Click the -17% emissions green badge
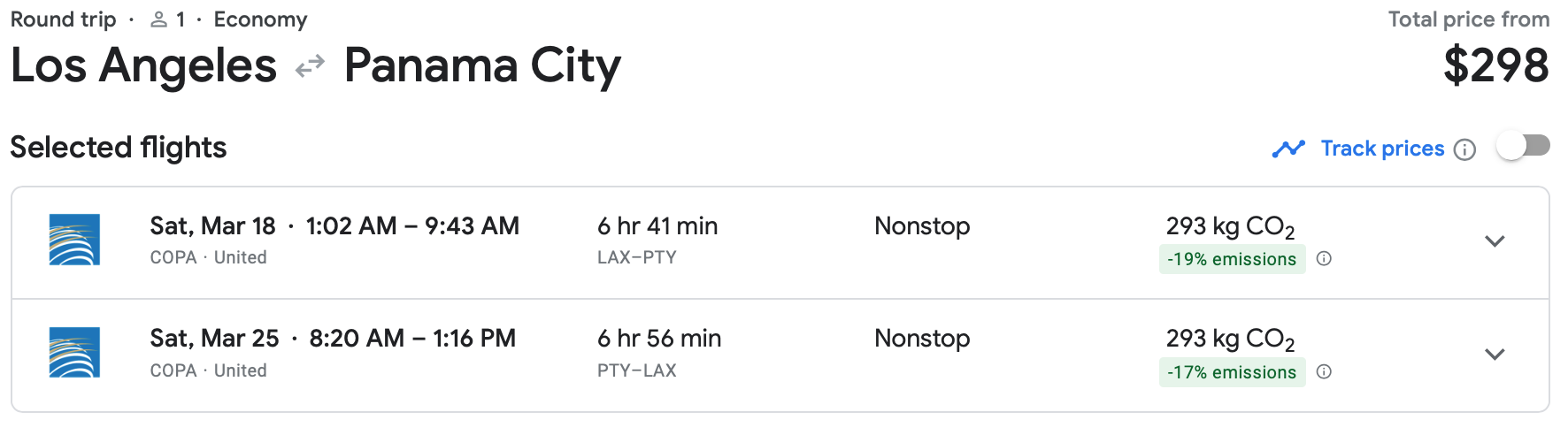This screenshot has height=435, width=1568. point(1231,372)
